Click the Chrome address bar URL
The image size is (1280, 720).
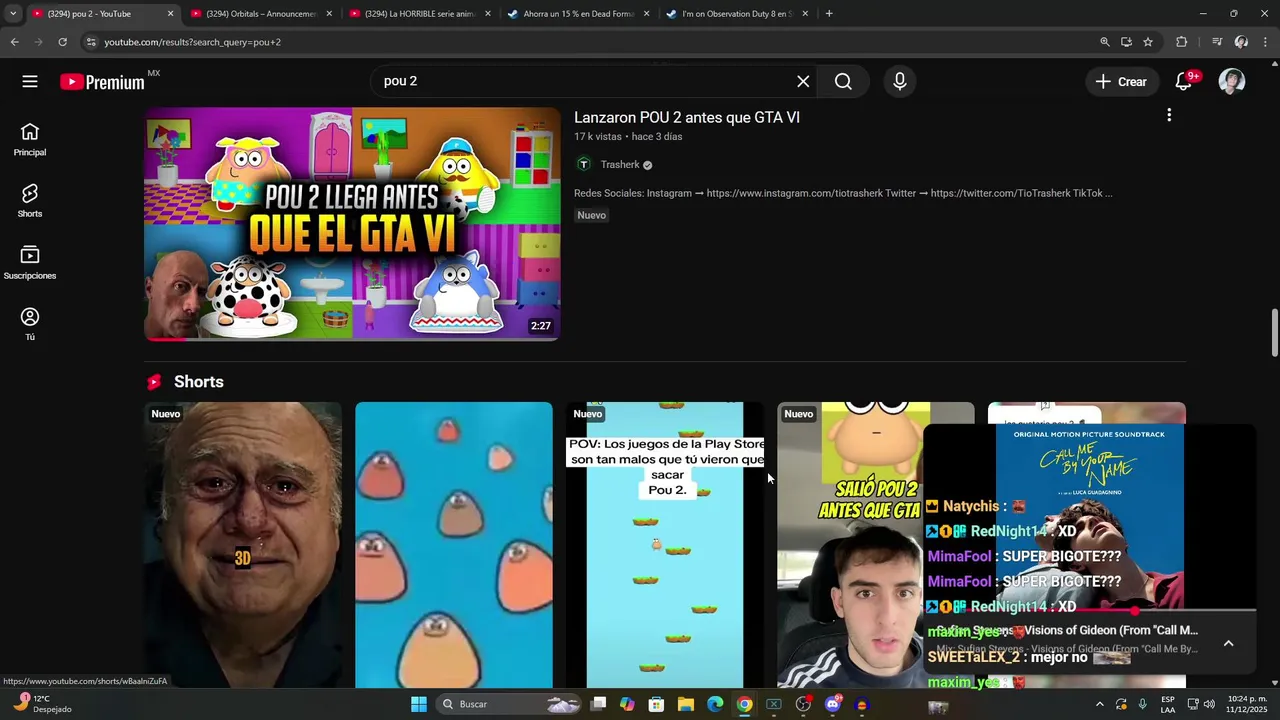192,42
